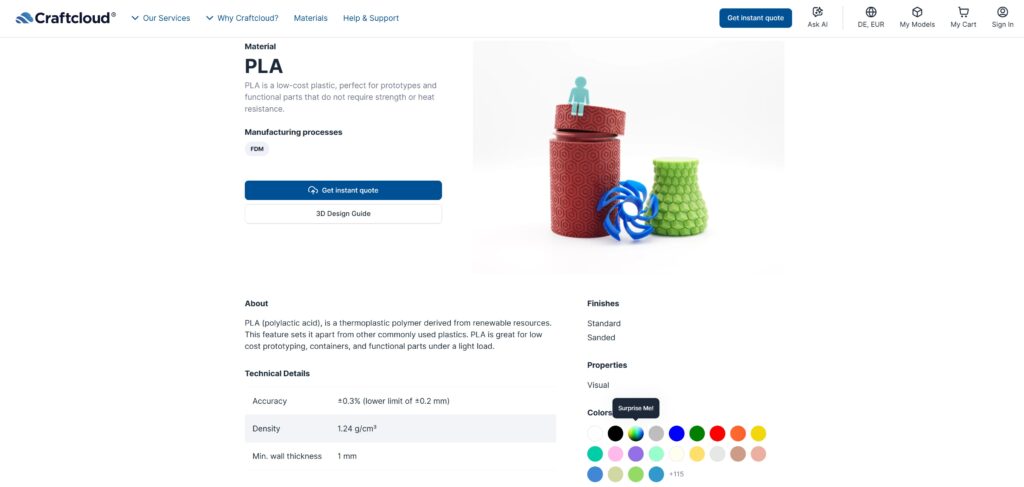Open the My Cart icon
The width and height of the screenshot is (1024, 487).
tap(963, 12)
